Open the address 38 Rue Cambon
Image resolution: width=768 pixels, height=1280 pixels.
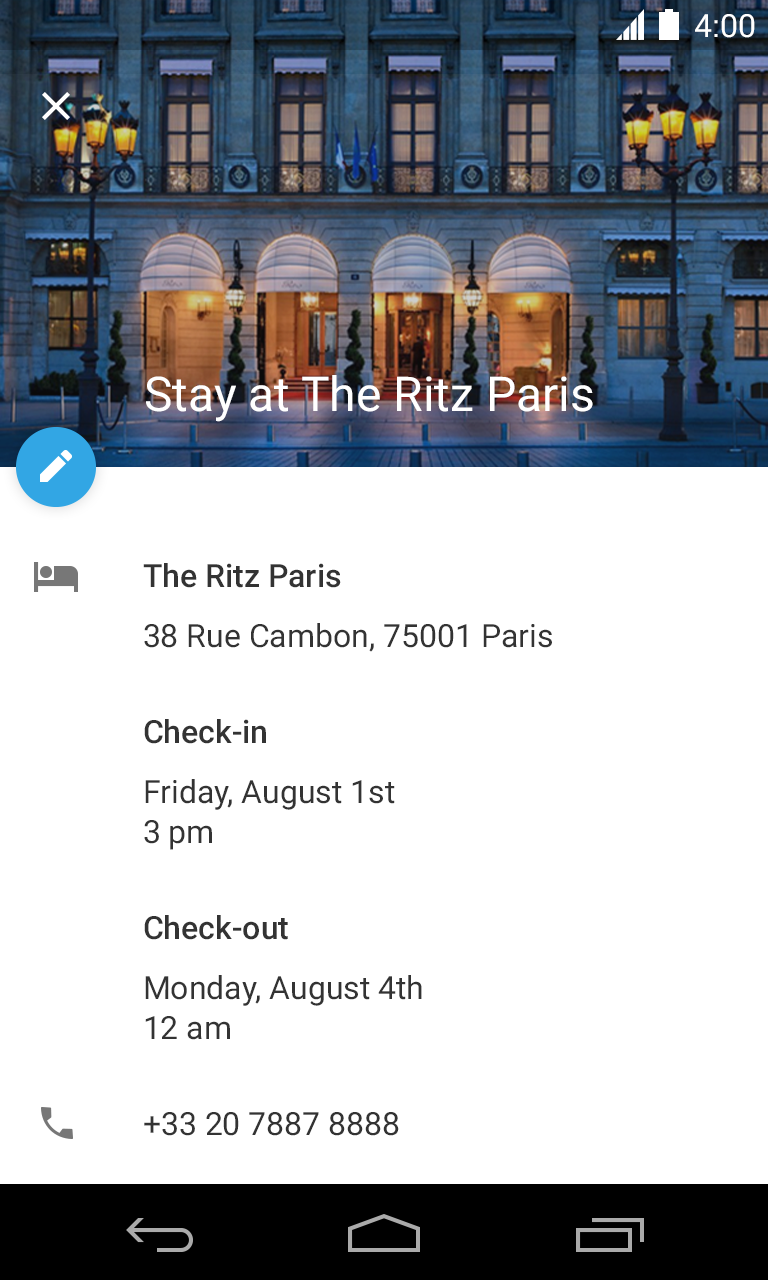pyautogui.click(x=348, y=636)
